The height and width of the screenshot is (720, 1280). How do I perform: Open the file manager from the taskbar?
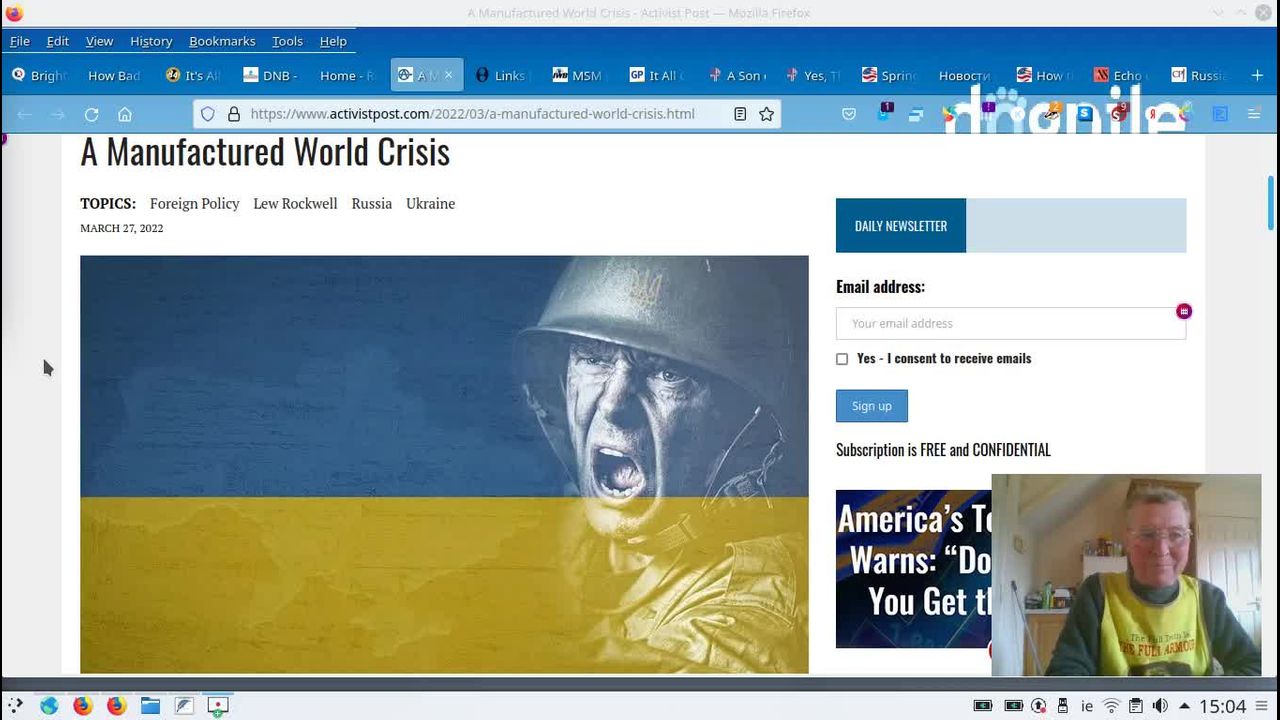150,706
